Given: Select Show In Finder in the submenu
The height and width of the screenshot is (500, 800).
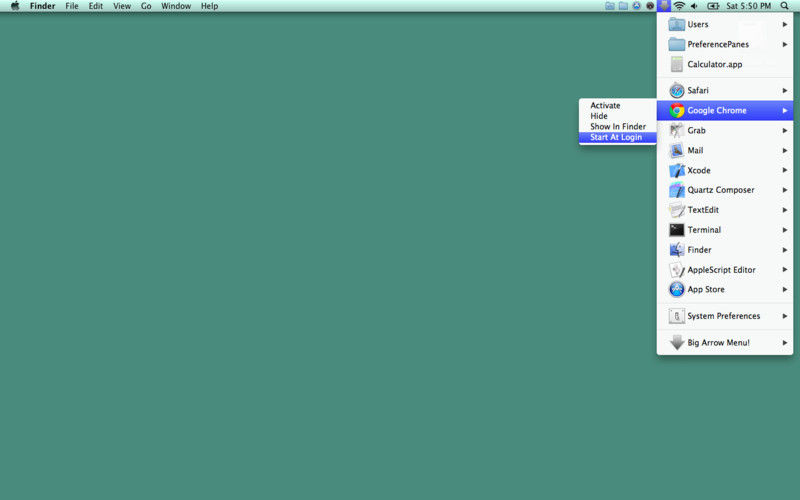Looking at the screenshot, I should [x=617, y=127].
